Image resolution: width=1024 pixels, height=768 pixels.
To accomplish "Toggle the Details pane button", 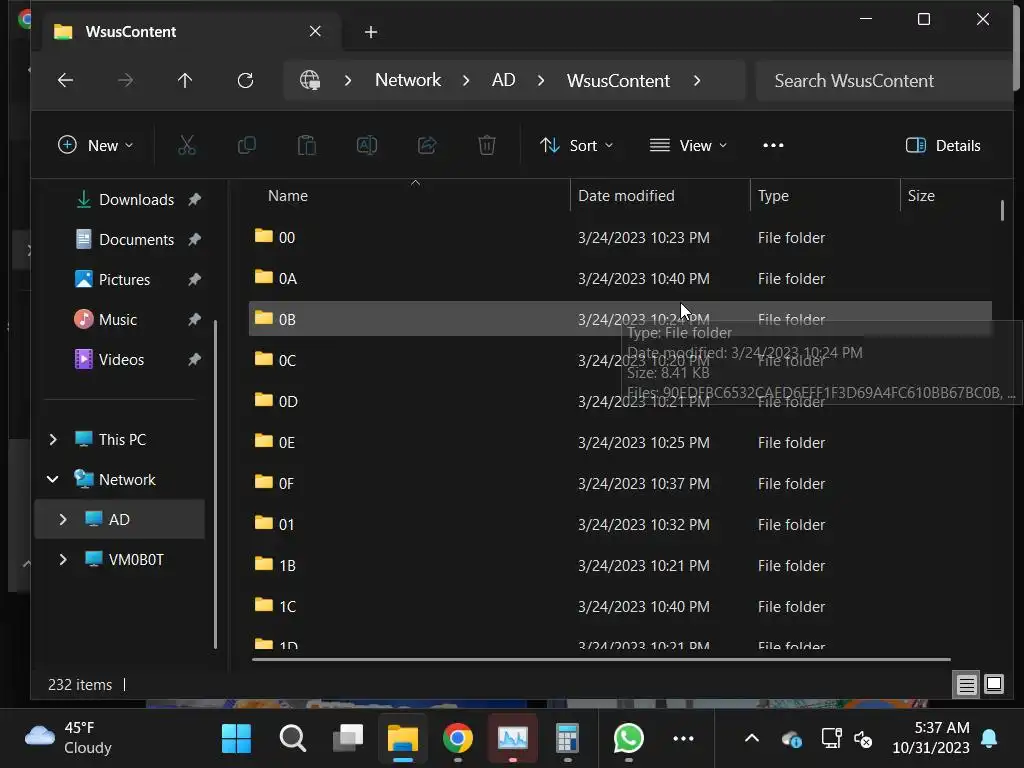I will point(943,145).
